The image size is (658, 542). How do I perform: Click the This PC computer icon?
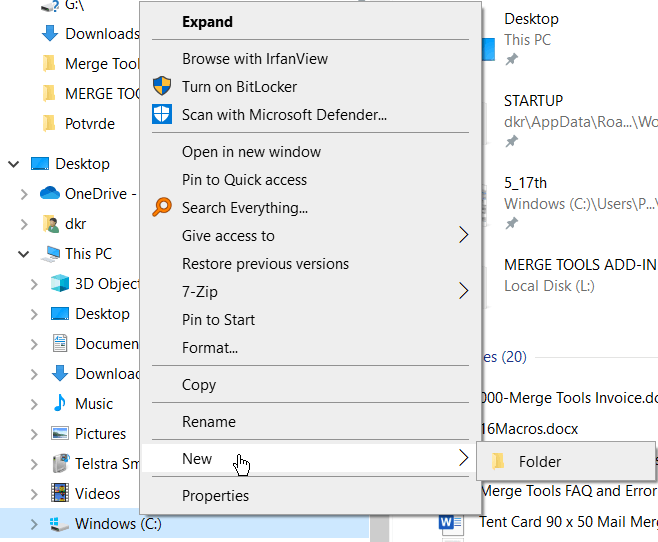(x=51, y=254)
